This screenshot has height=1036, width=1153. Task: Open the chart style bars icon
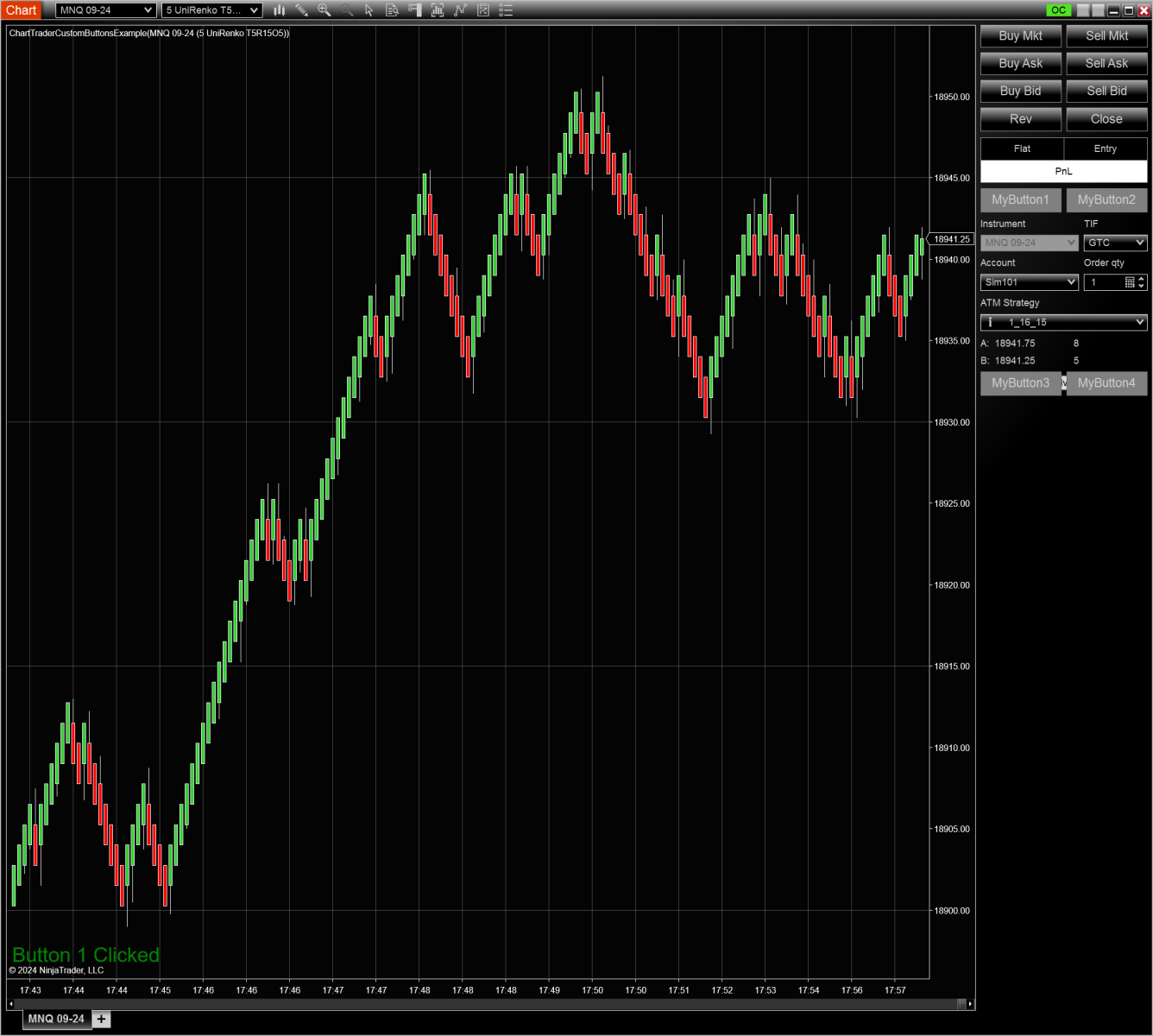click(279, 10)
